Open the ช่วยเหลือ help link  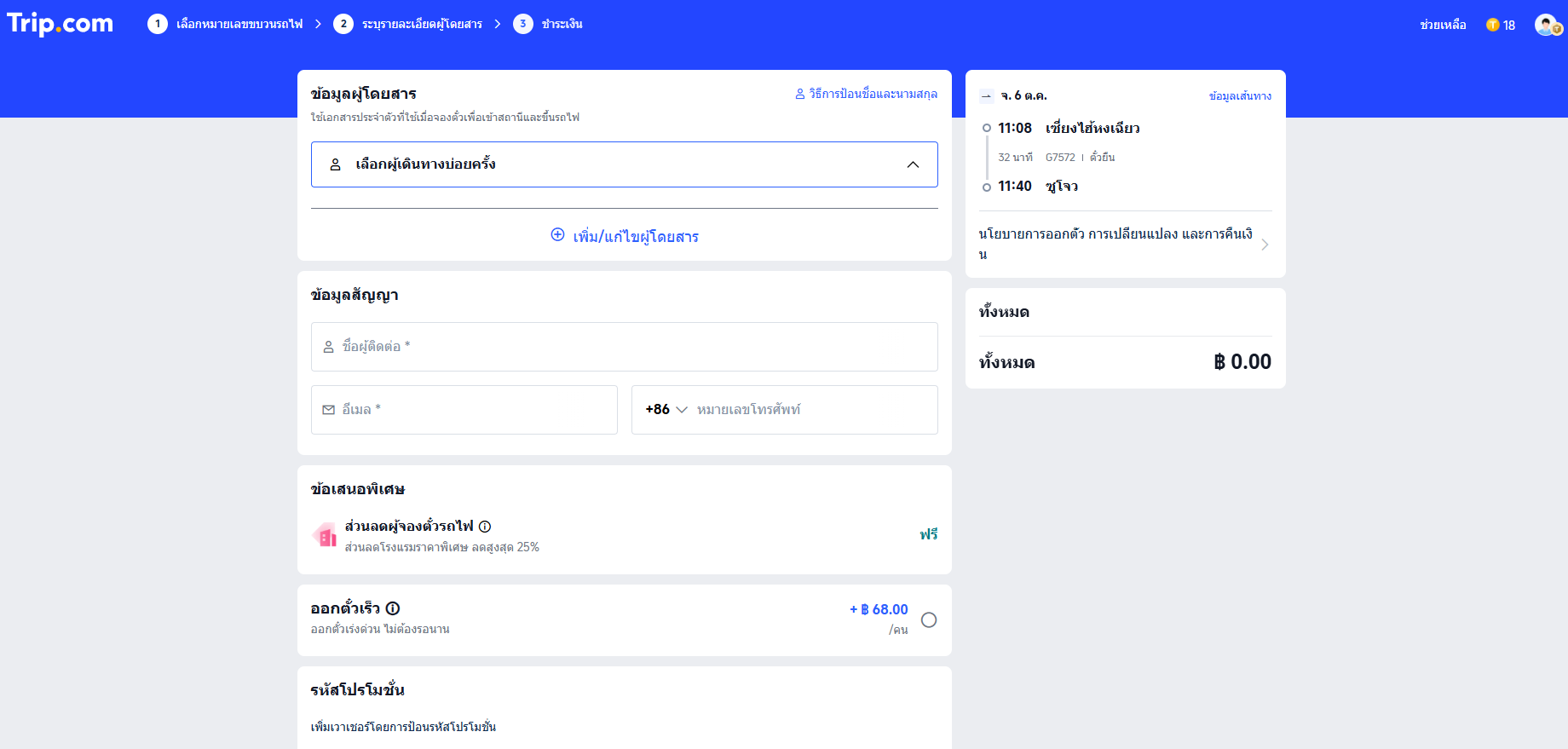coord(1443,25)
